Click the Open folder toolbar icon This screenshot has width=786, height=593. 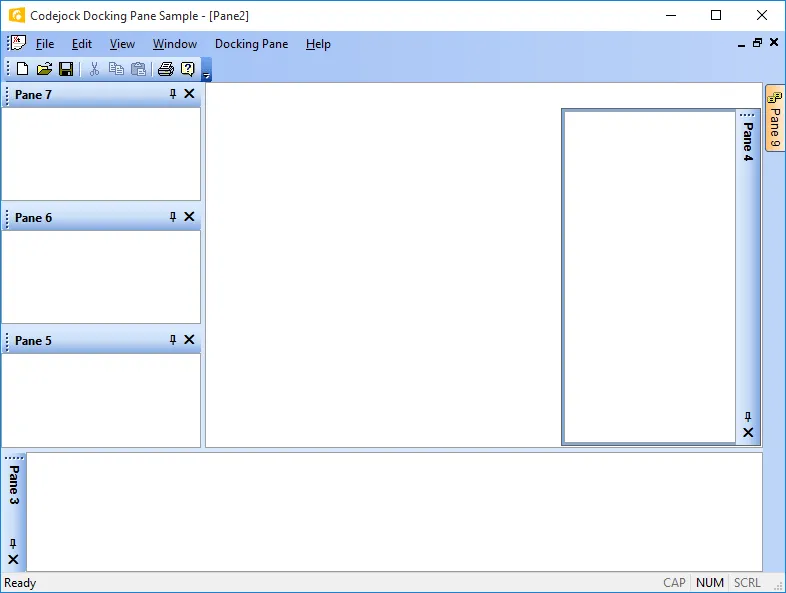coord(44,69)
